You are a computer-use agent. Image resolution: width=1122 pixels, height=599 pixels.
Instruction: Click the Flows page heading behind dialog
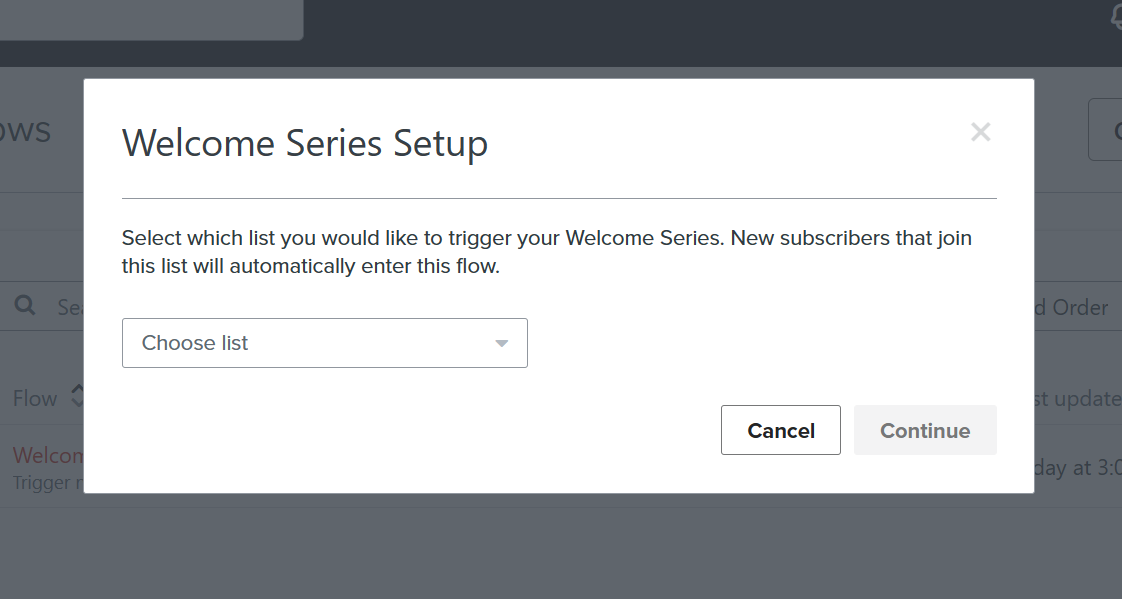[x=26, y=130]
